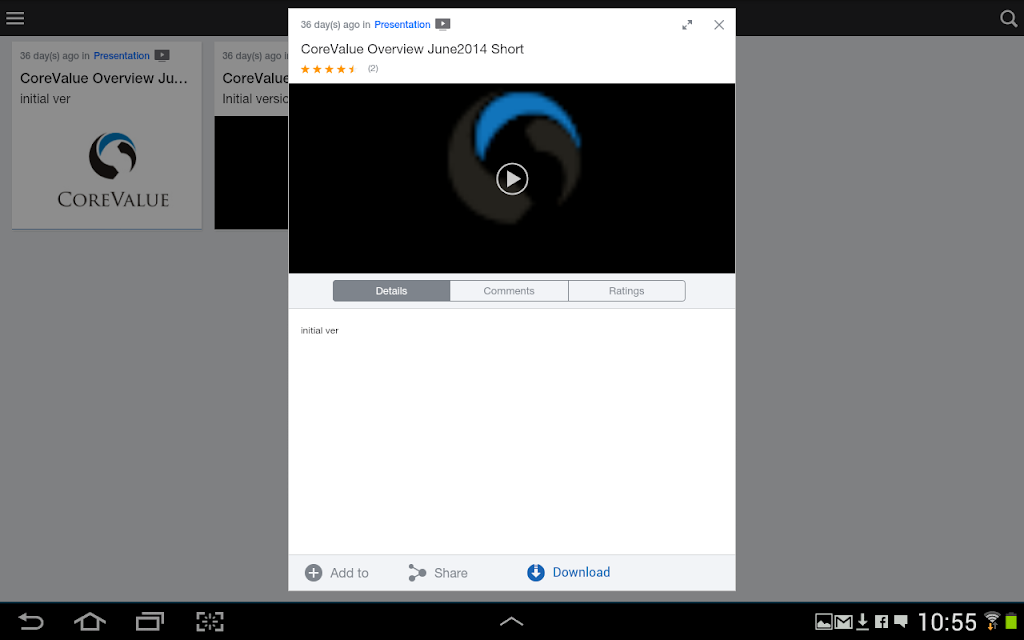Open the hamburger menu icon
The height and width of the screenshot is (640, 1024).
click(15, 18)
